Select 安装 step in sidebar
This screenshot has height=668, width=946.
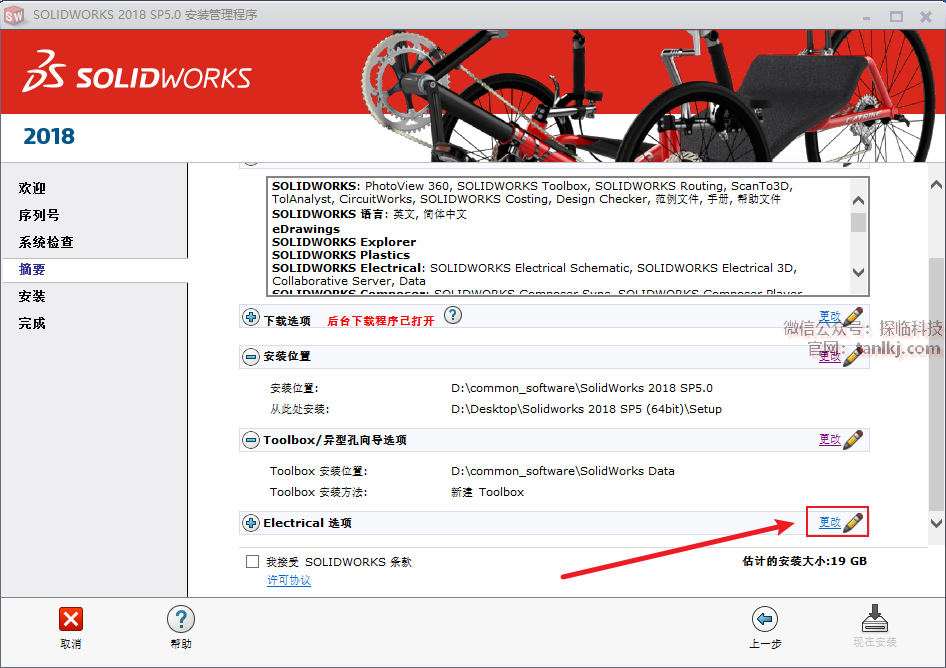tap(32, 296)
